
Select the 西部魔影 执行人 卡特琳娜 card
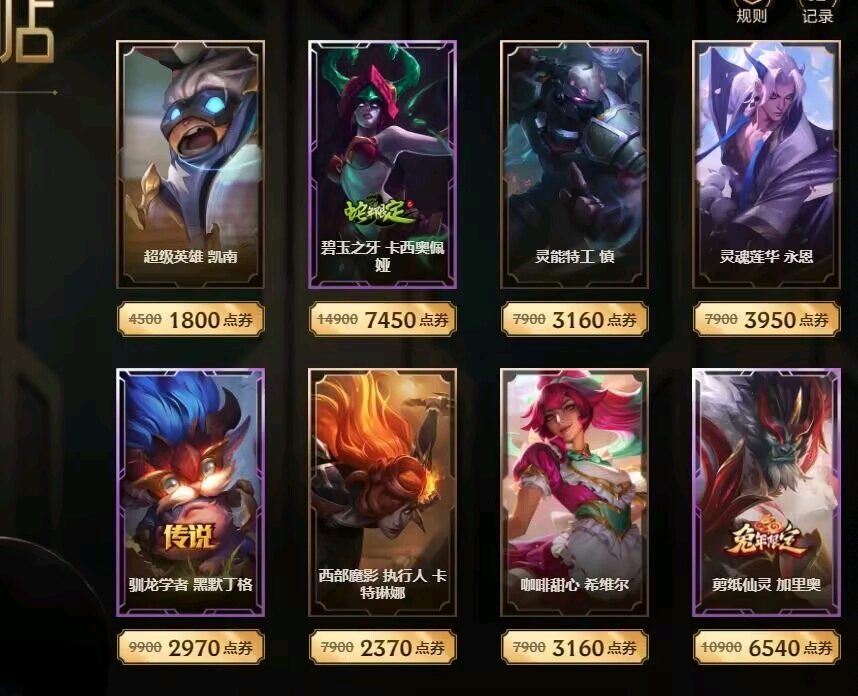click(x=382, y=492)
